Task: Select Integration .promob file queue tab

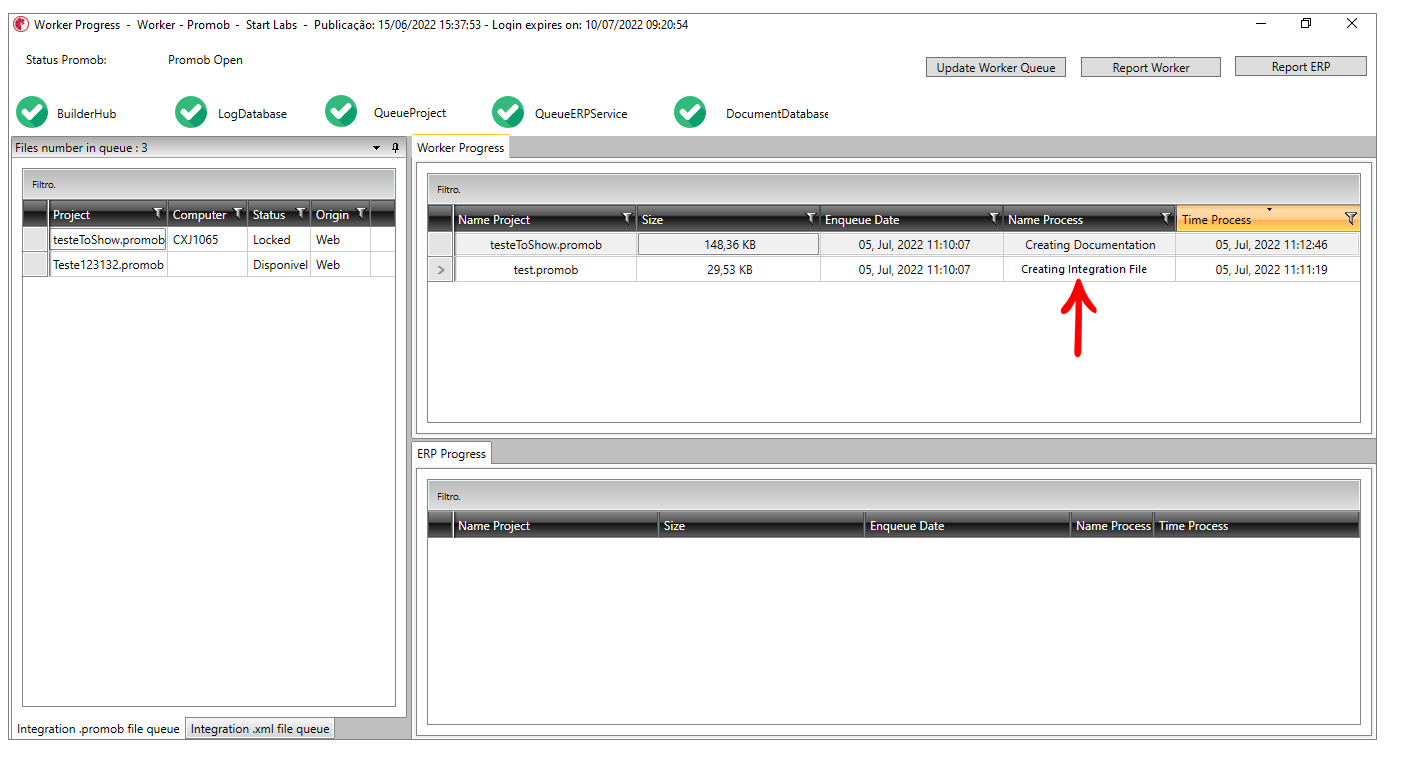Action: point(98,729)
